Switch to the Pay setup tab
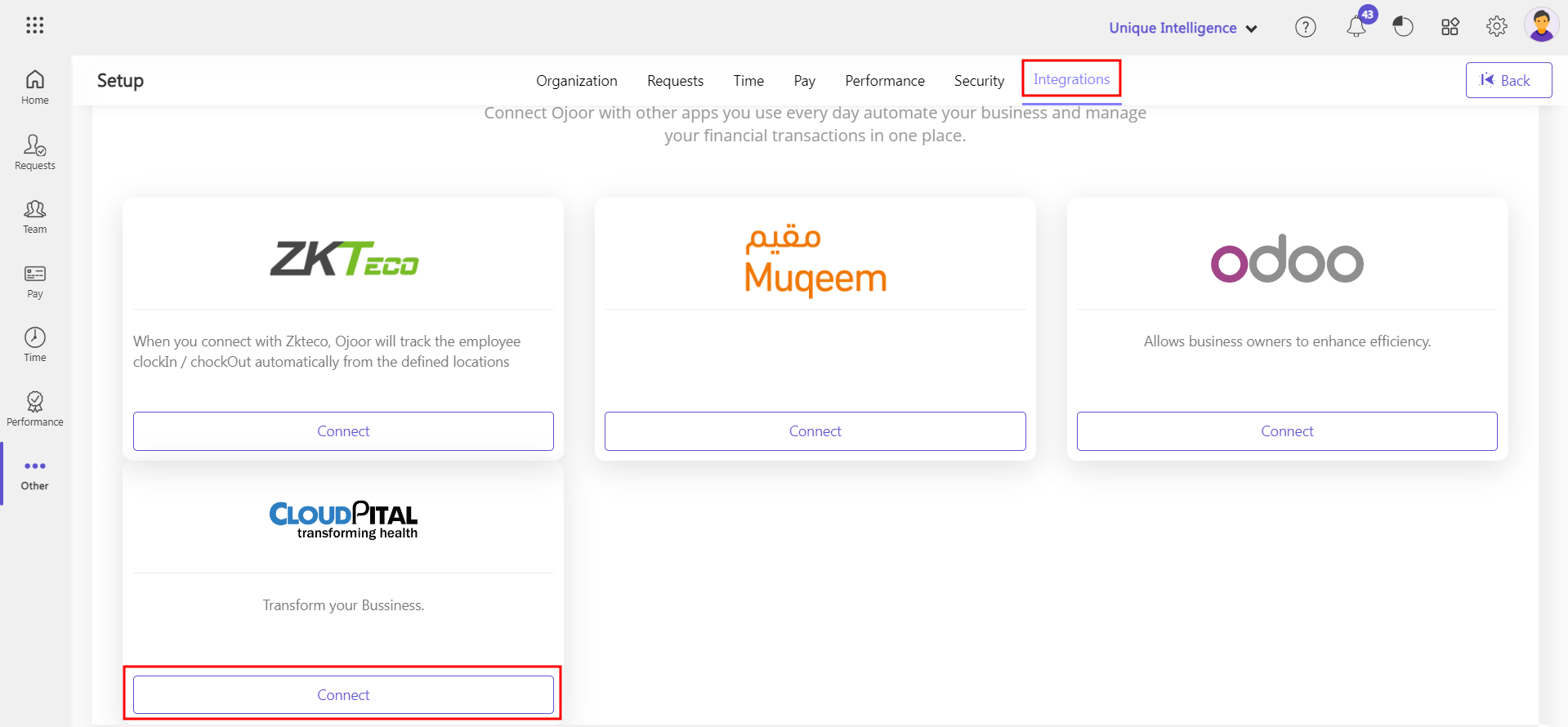Screen dimensions: 1568x727 pos(805,81)
